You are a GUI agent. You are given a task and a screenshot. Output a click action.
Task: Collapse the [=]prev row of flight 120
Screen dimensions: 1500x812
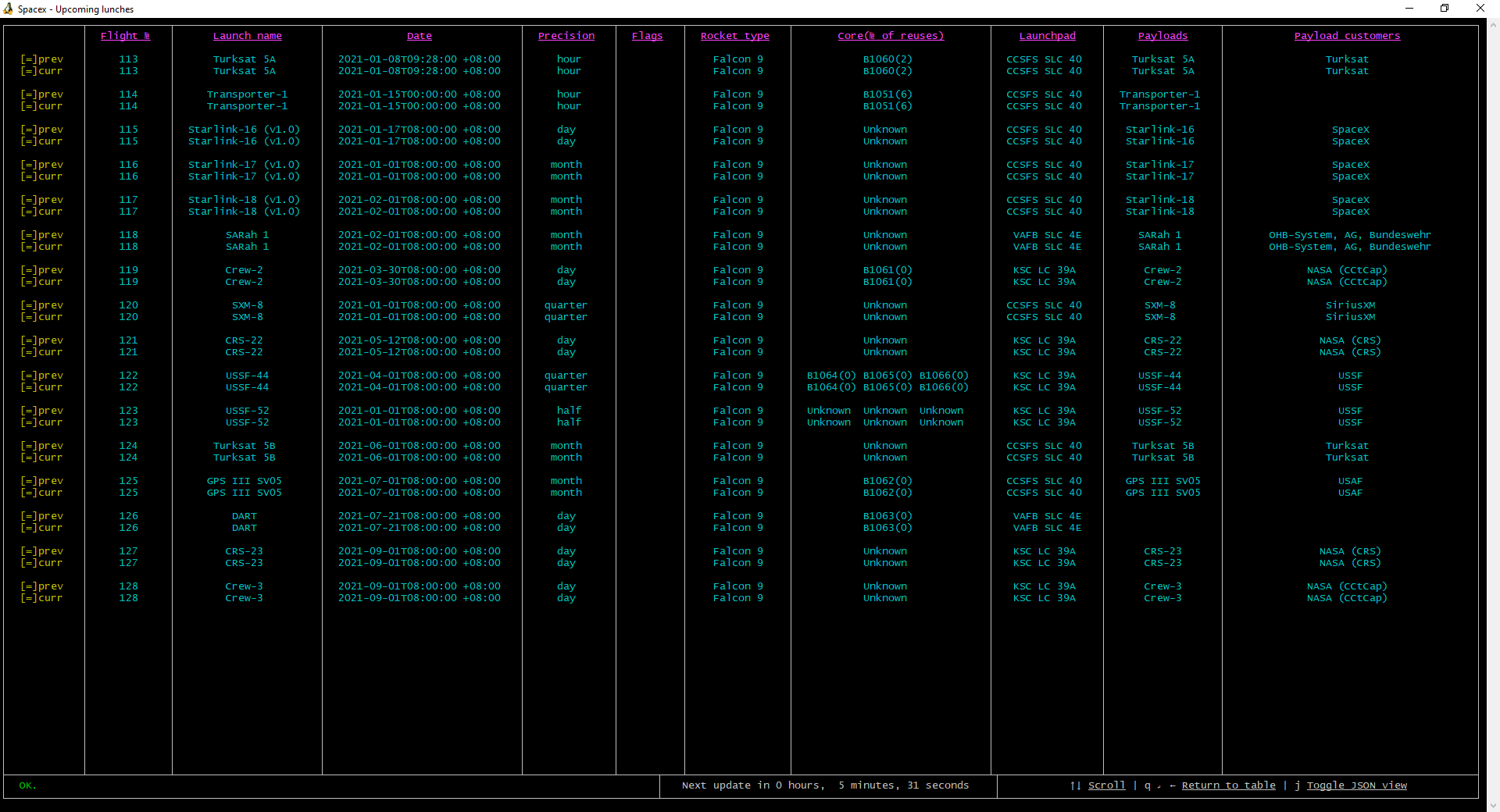click(41, 305)
